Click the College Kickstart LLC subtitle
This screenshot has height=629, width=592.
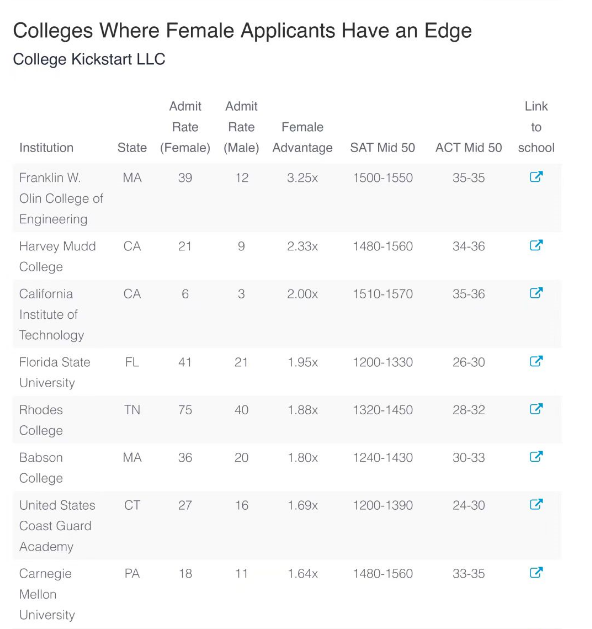coord(89,59)
